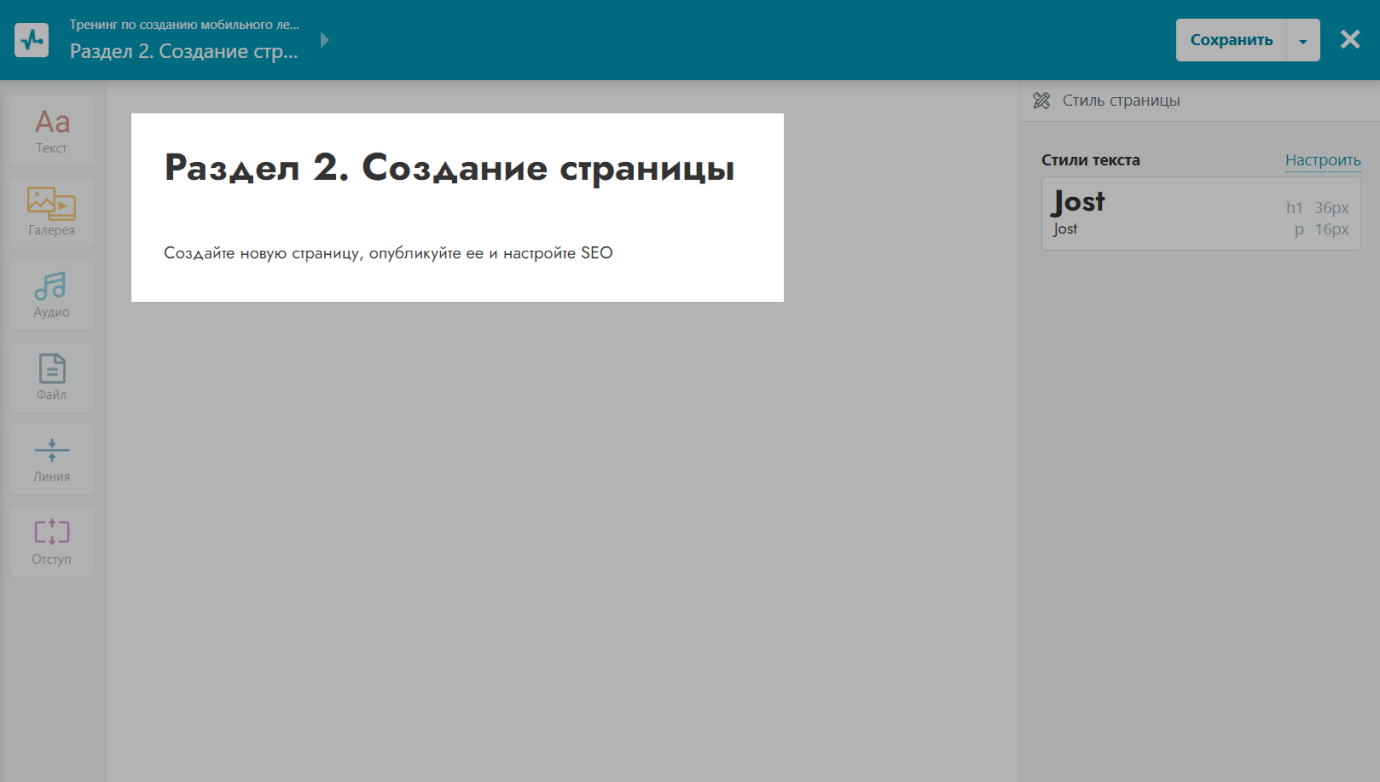Click the paragraph starting with Создайте новую страницу

click(388, 253)
